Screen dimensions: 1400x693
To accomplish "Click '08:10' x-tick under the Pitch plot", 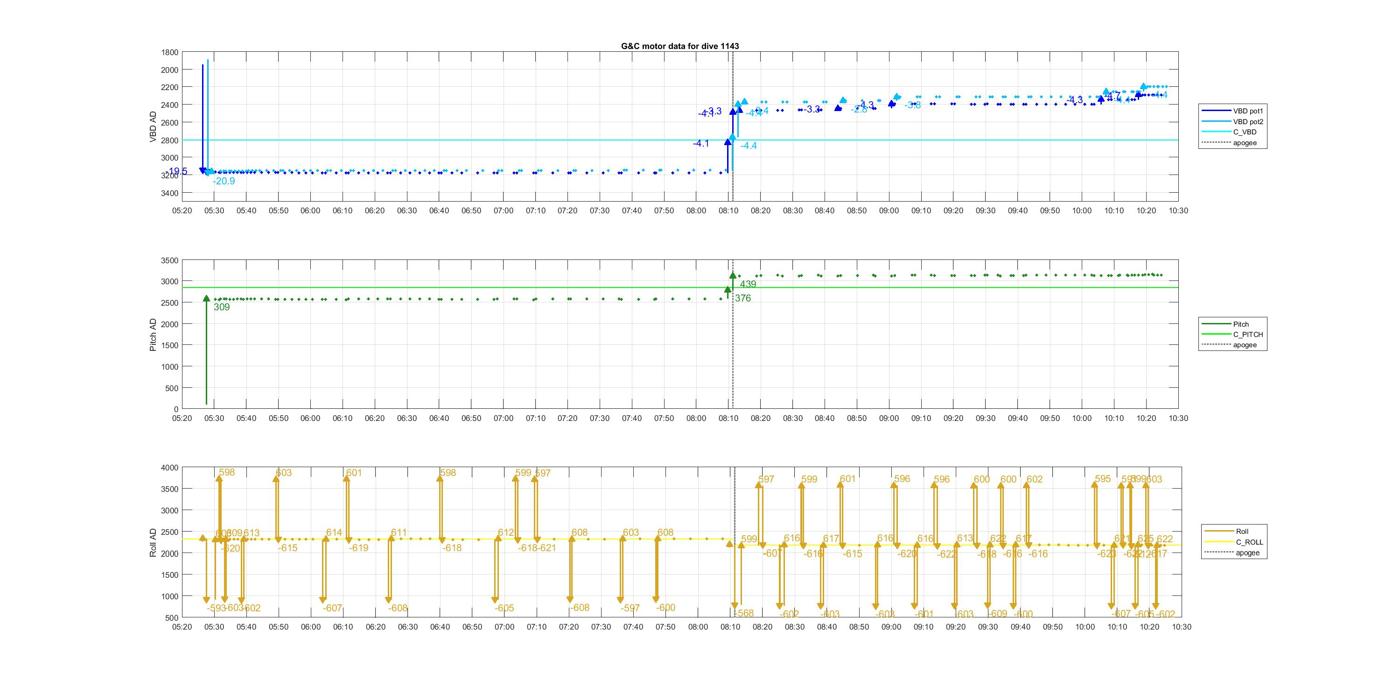I will click(x=729, y=419).
